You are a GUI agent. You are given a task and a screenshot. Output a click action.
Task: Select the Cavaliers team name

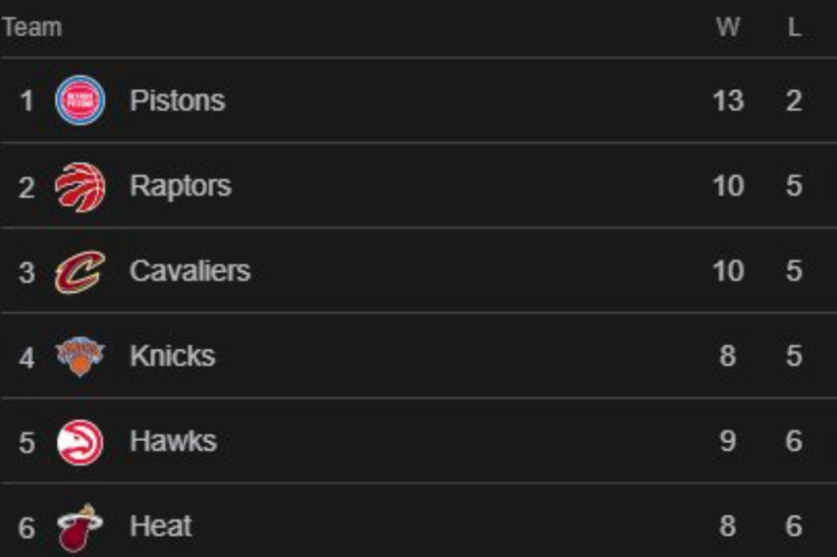[190, 271]
